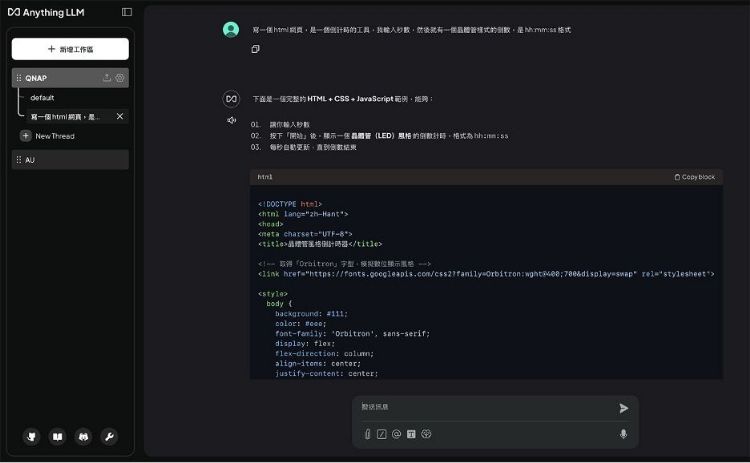Click the font-family: 'Orbitron' code line

pos(353,334)
